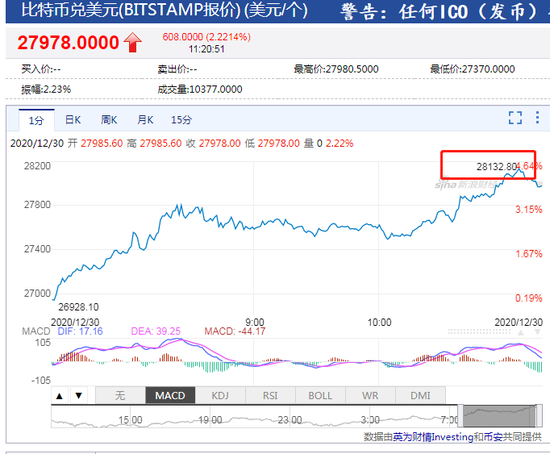Image resolution: width=550 pixels, height=454 pixels.
Task: Select the RSI indicator
Action: [x=270, y=396]
